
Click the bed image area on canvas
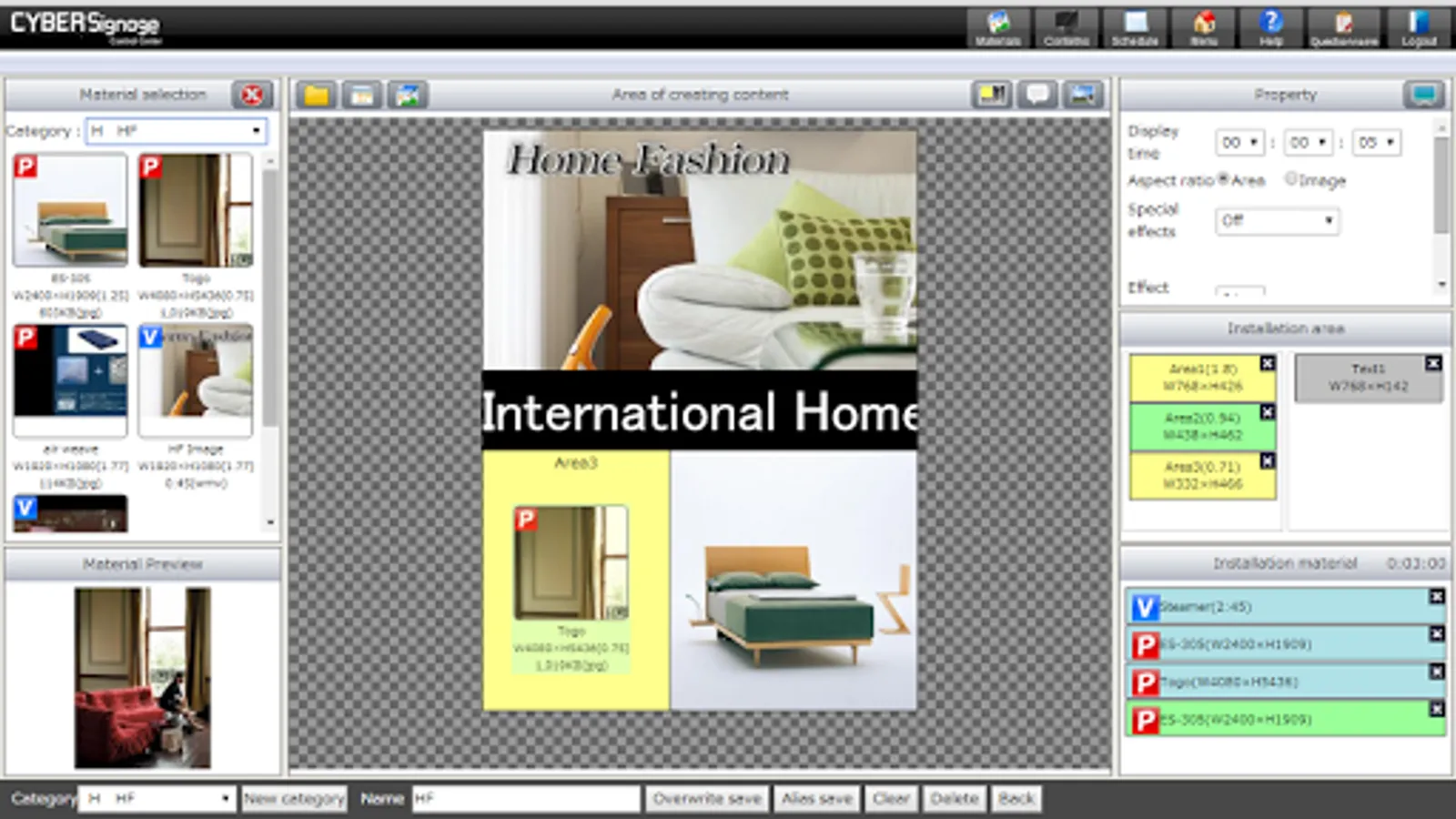click(x=794, y=581)
